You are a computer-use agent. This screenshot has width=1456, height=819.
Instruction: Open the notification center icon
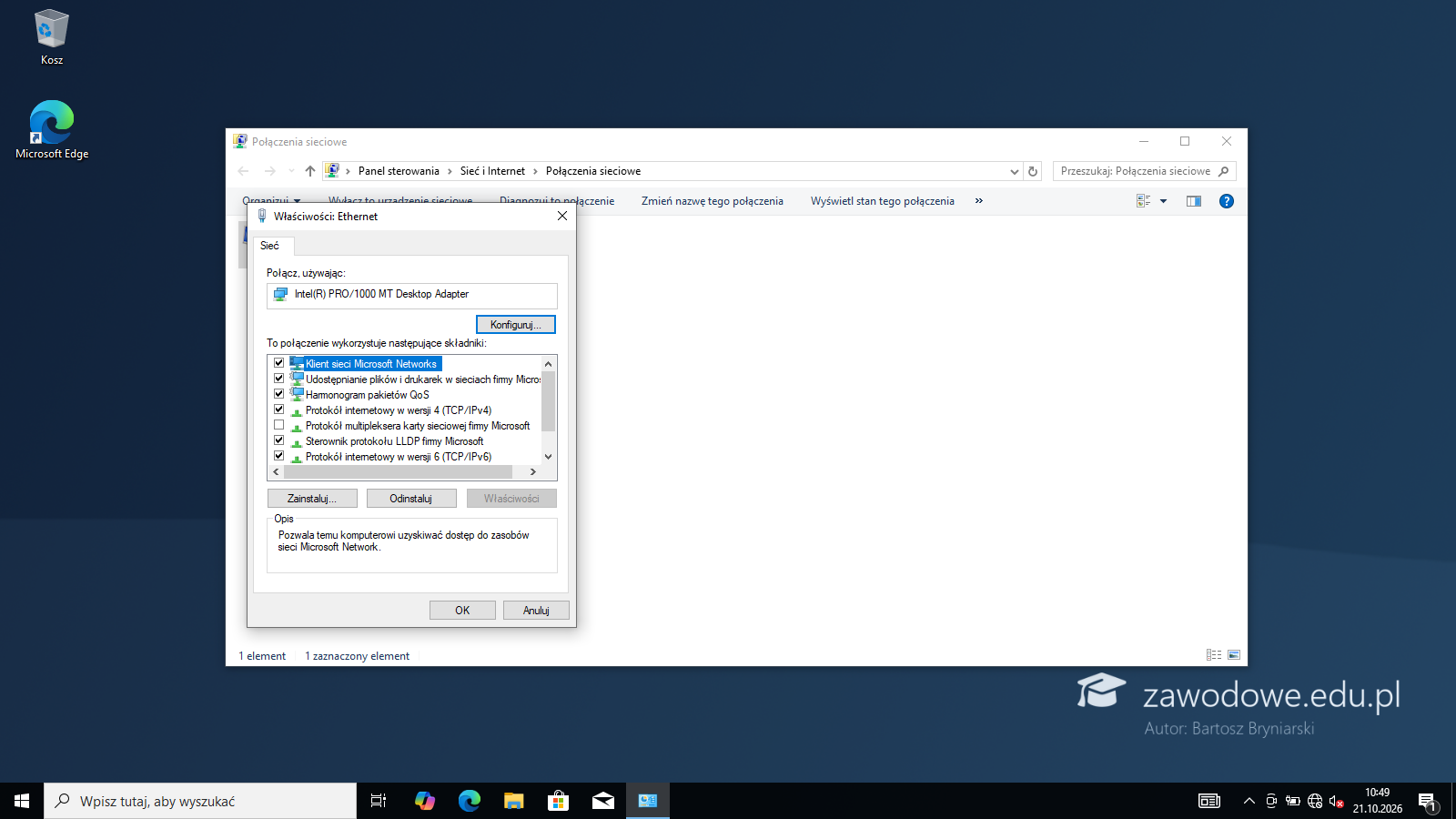(x=1427, y=801)
